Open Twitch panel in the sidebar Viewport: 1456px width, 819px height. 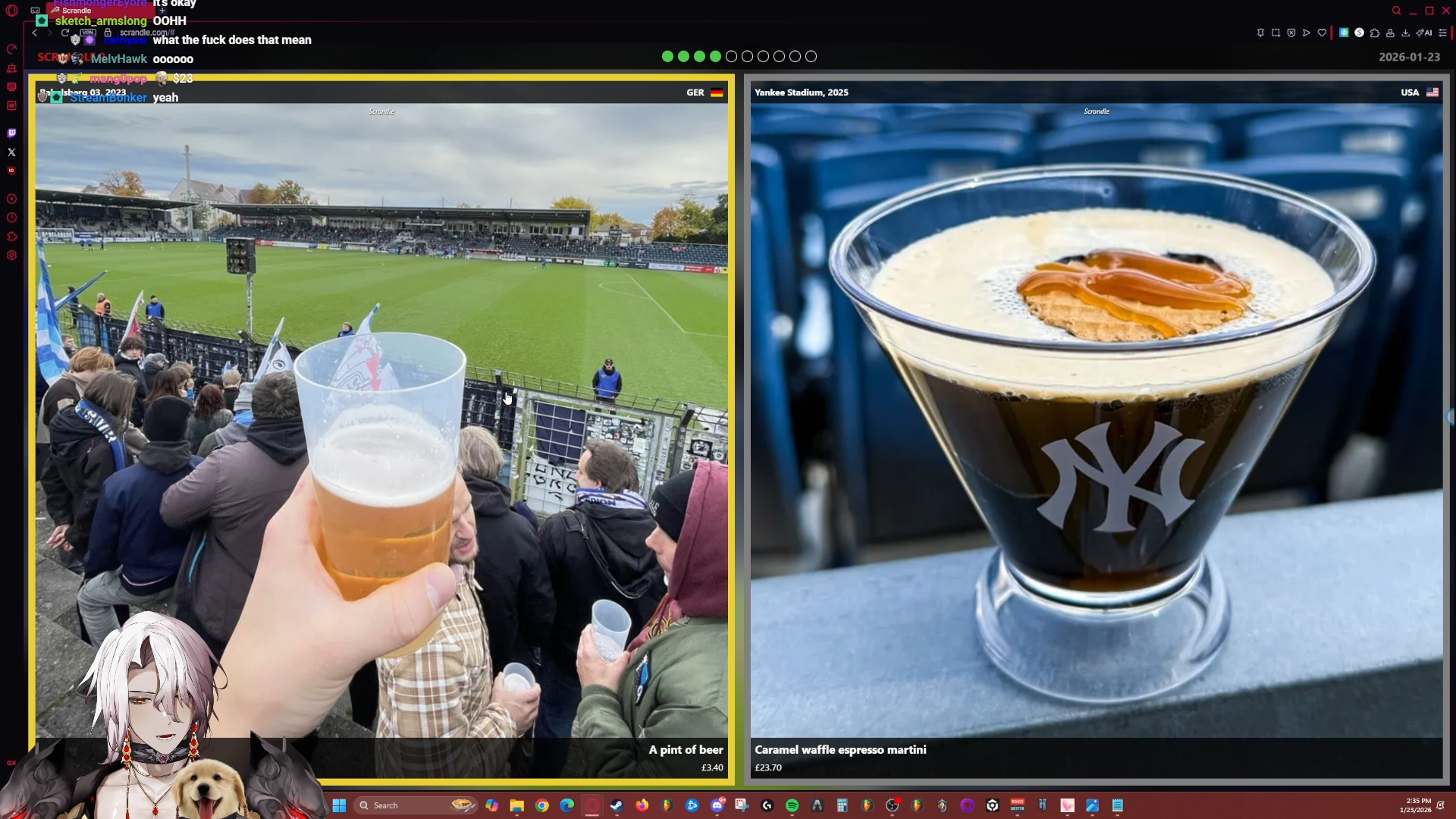[x=11, y=133]
